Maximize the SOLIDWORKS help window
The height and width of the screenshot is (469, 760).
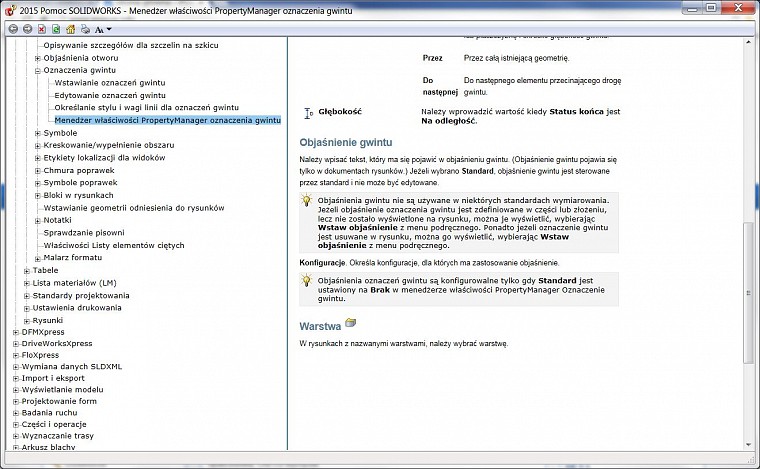coord(711,8)
